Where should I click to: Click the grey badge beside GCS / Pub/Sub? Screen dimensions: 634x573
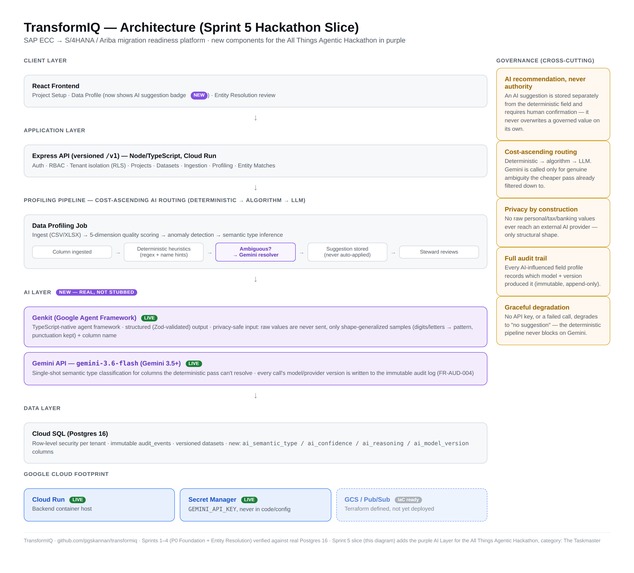point(408,500)
